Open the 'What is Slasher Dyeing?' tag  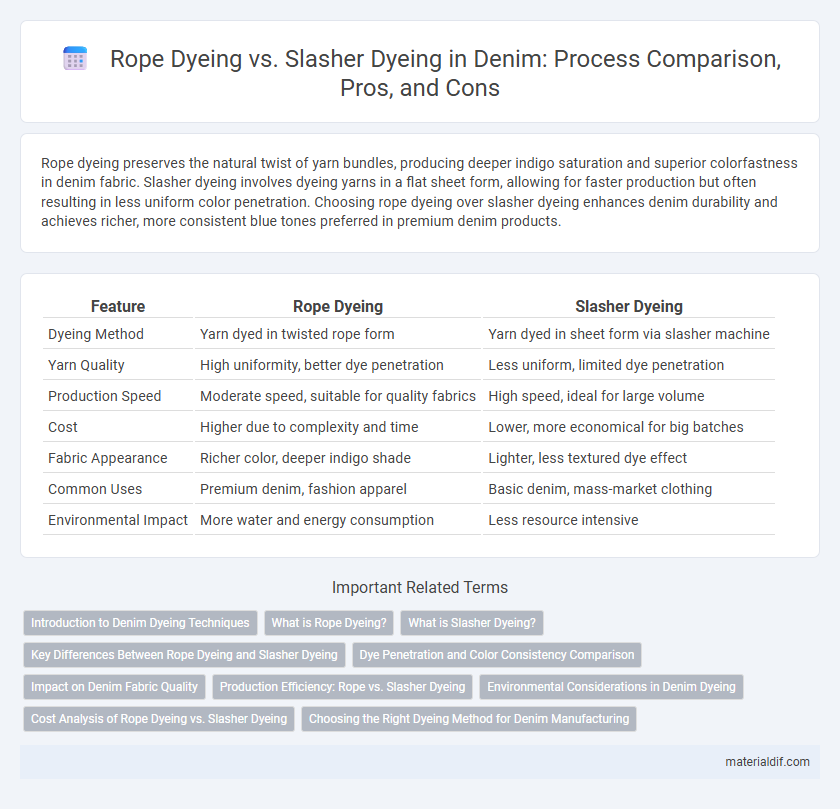tap(472, 623)
